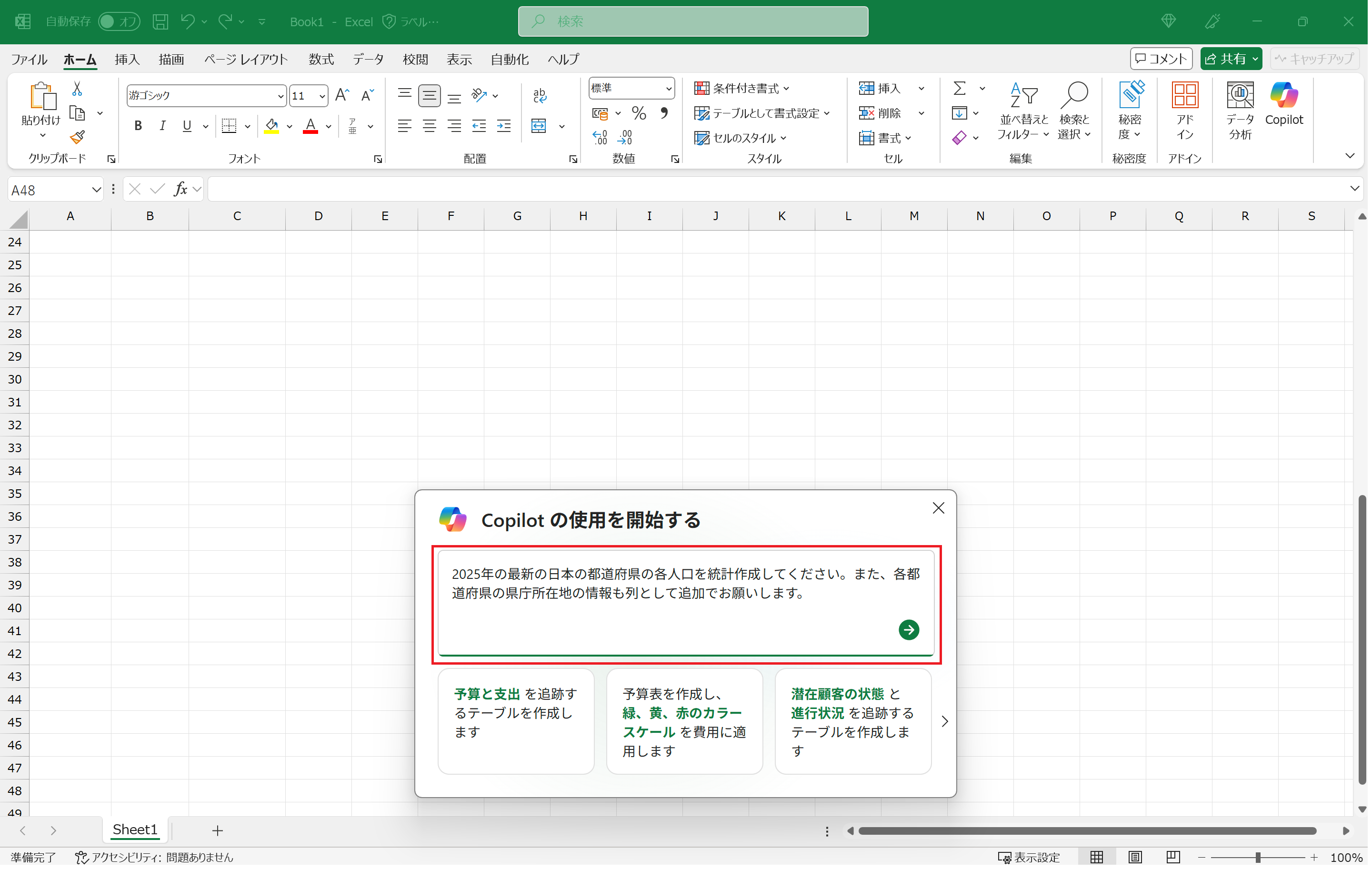Click the Merge and Center cells icon
Viewport: 1372px width, 870px height.
(x=540, y=126)
